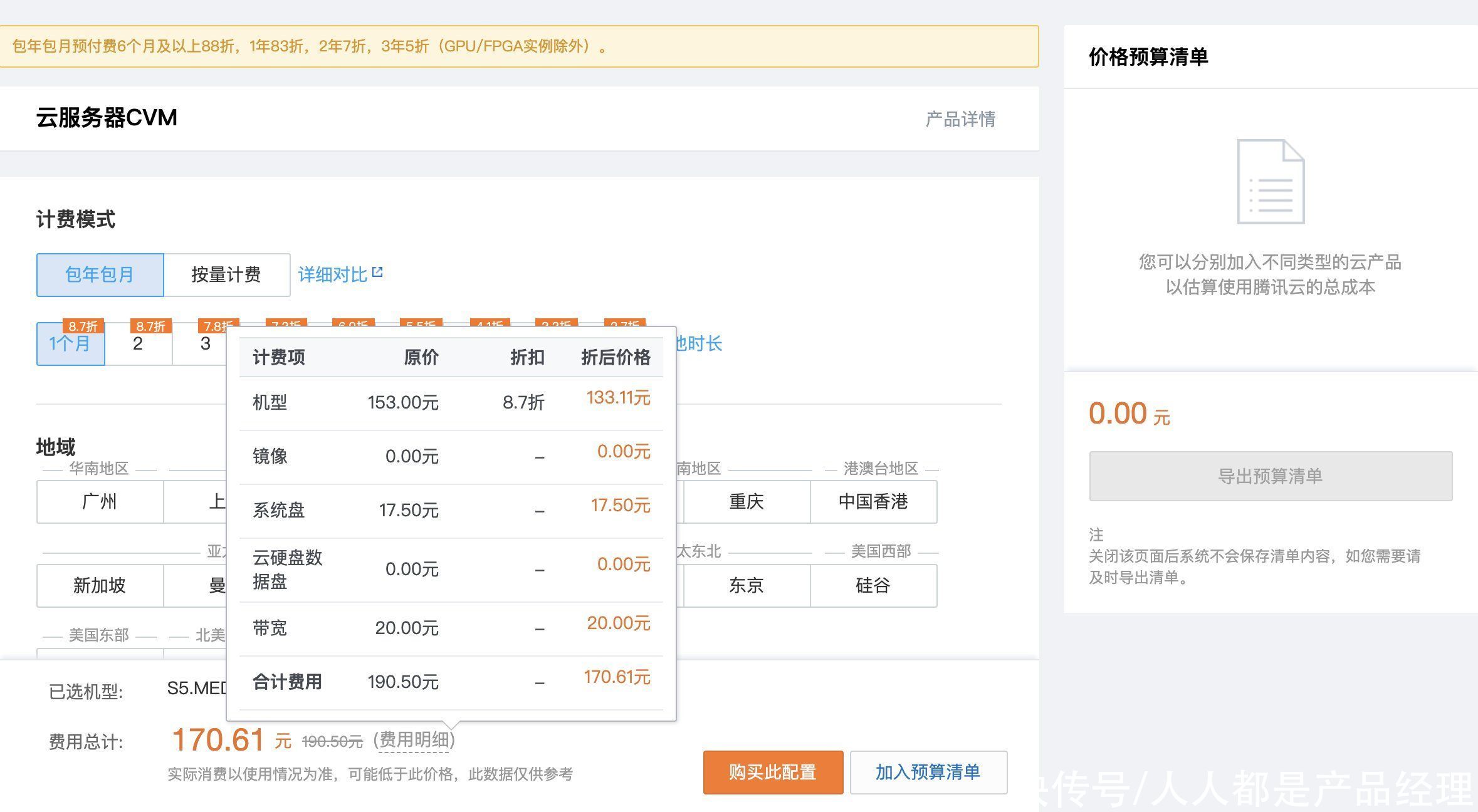The image size is (1478, 812).
Task: Open 详细对比 link
Action: 332,274
